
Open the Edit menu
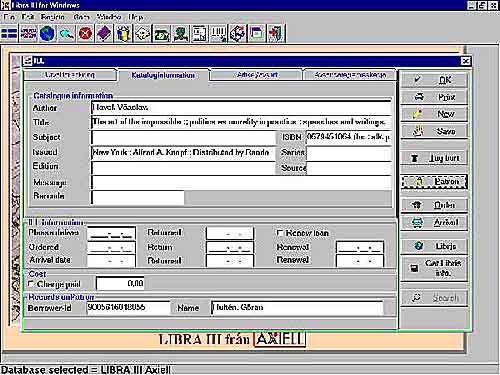[x=28, y=17]
